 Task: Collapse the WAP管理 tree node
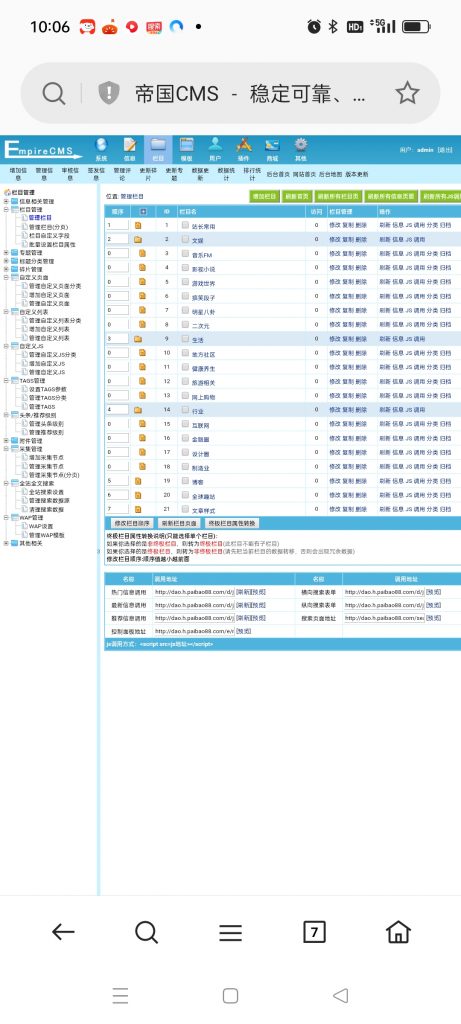pos(6,517)
